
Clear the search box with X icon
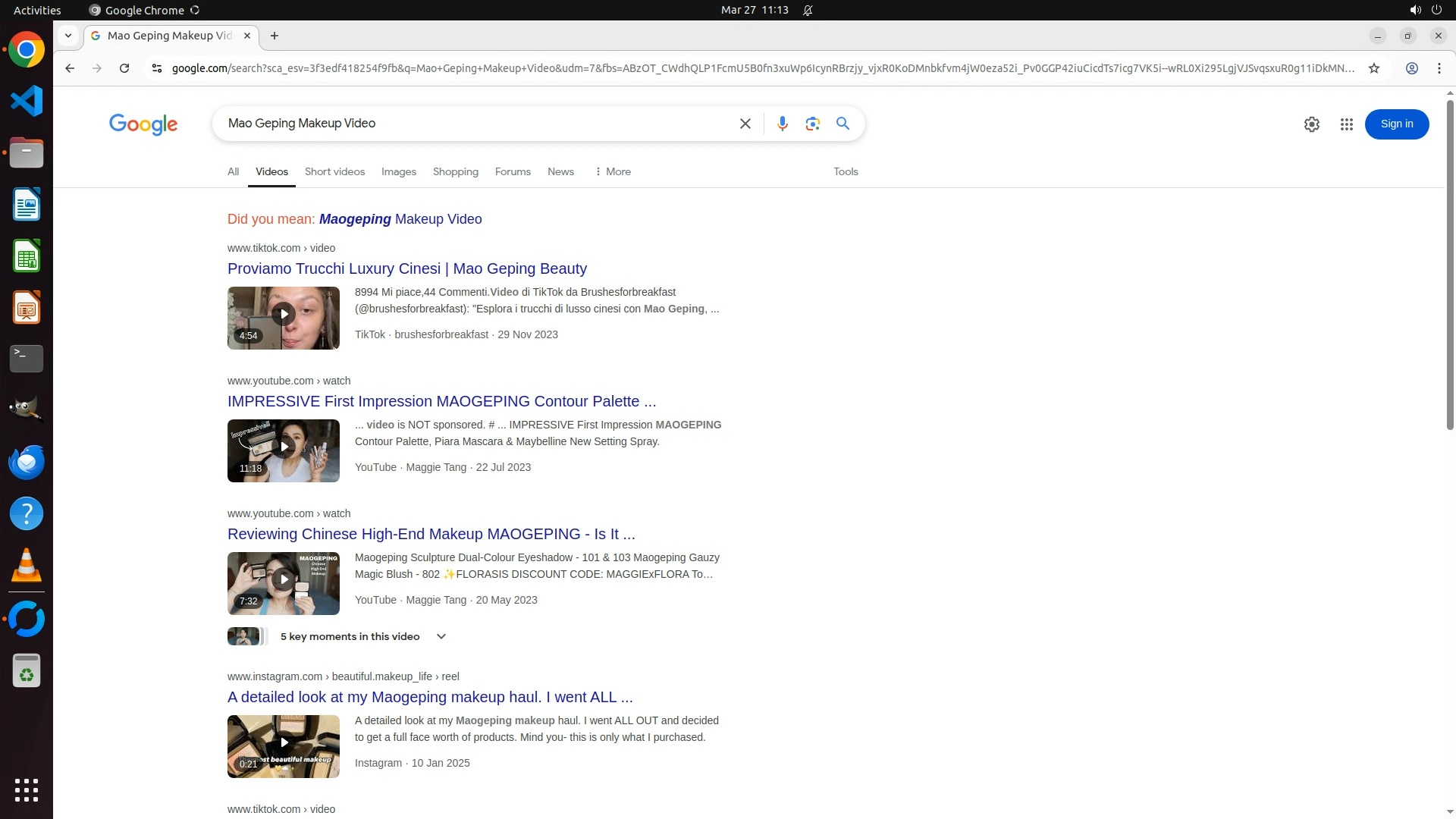coord(745,124)
